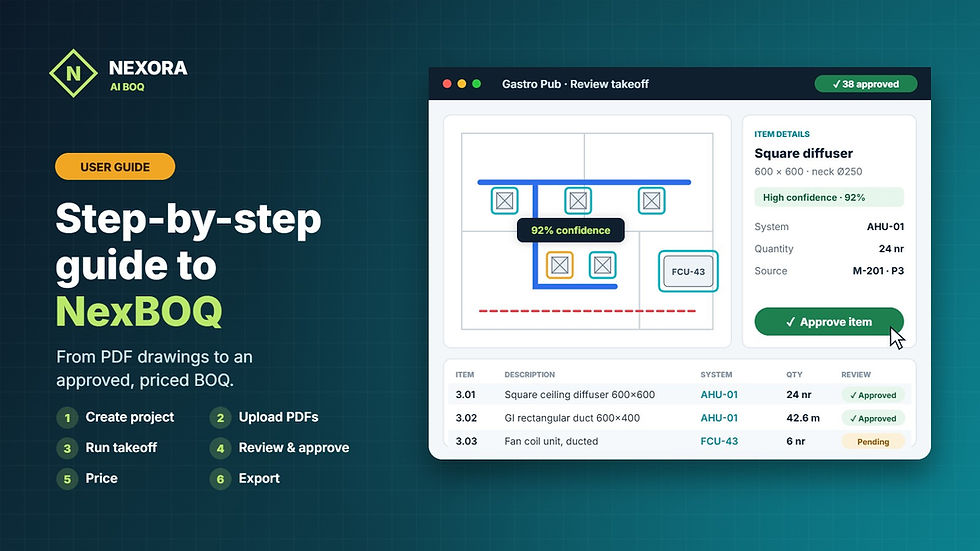Open AHU-01 link in row 3.02
The image size is (980, 551).
[x=719, y=417]
